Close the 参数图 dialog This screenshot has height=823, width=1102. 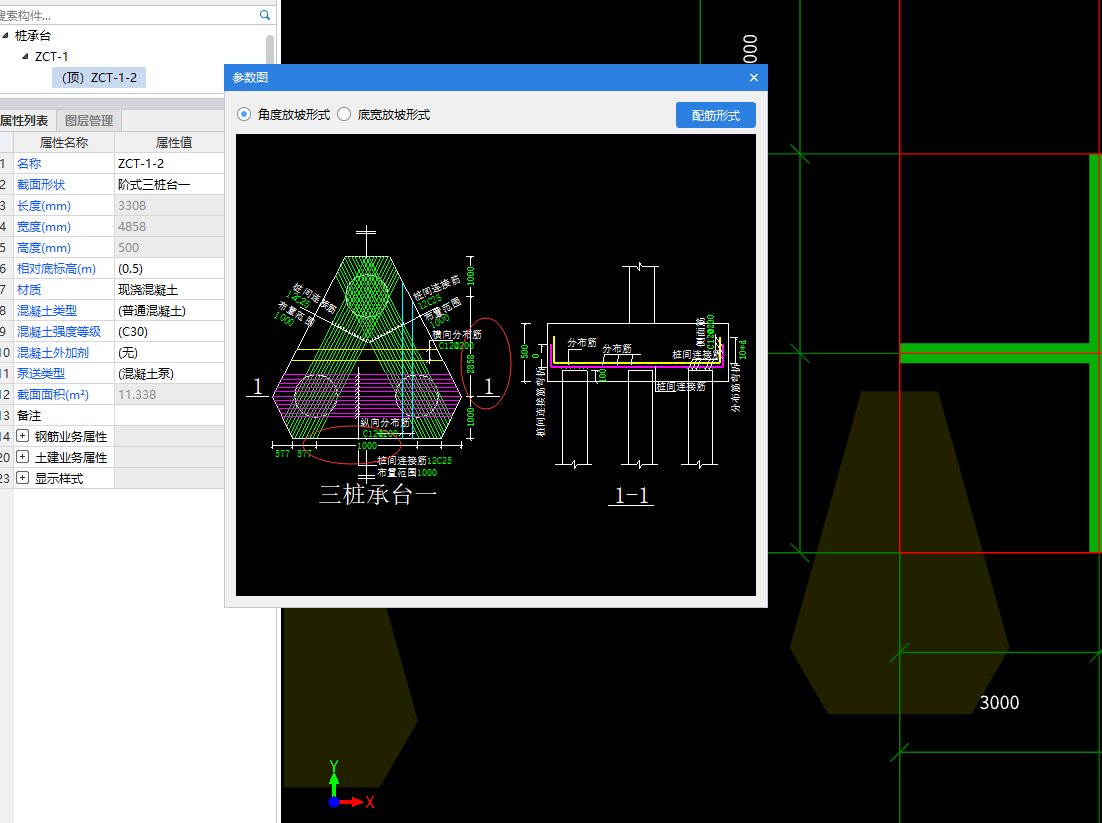click(x=753, y=77)
